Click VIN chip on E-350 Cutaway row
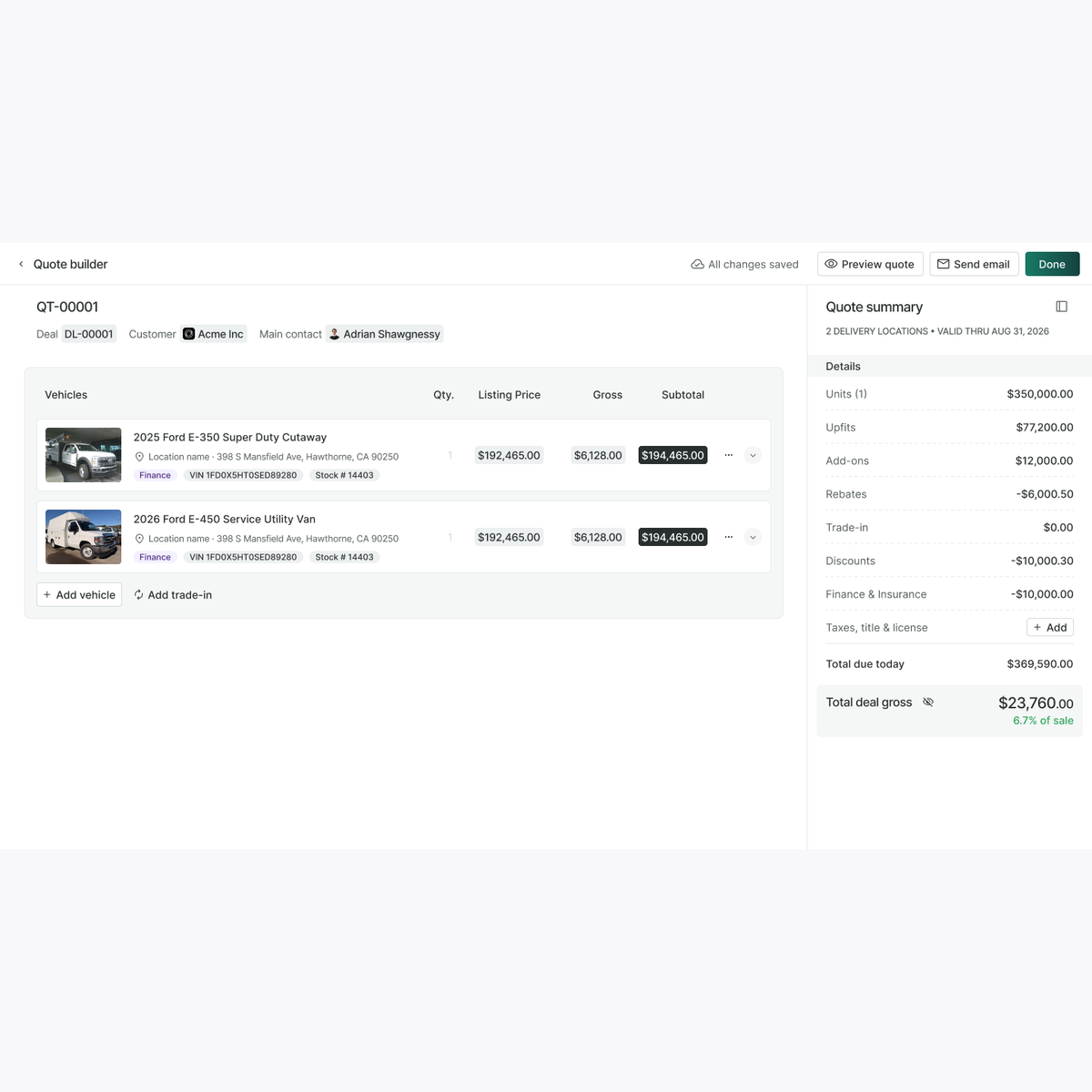 (x=243, y=475)
